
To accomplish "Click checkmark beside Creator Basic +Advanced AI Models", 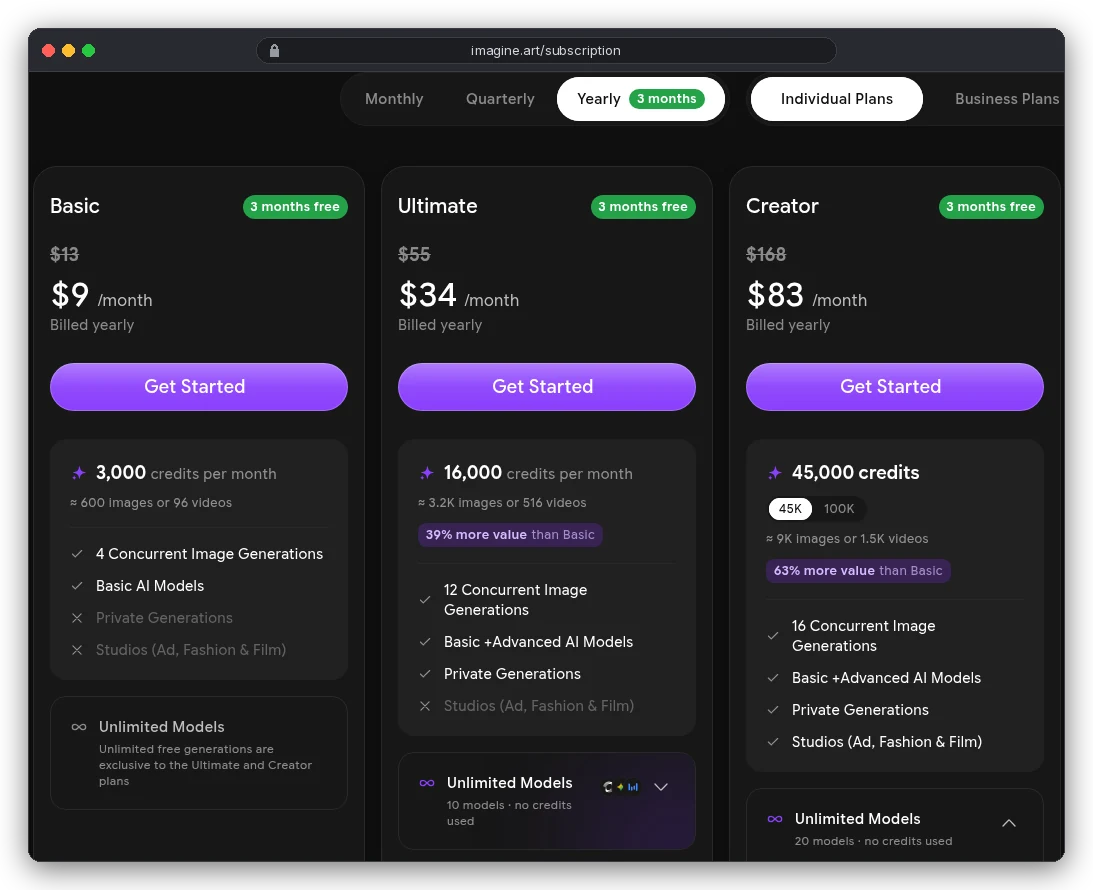I will 773,678.
